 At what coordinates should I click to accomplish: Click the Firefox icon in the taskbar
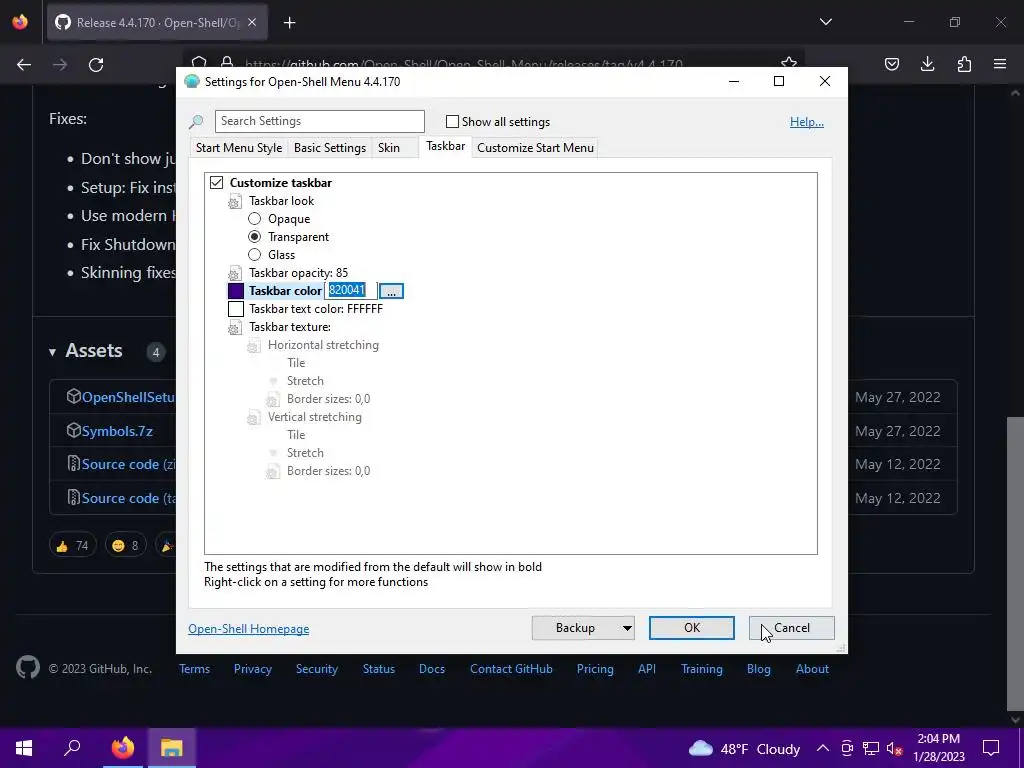[x=122, y=748]
